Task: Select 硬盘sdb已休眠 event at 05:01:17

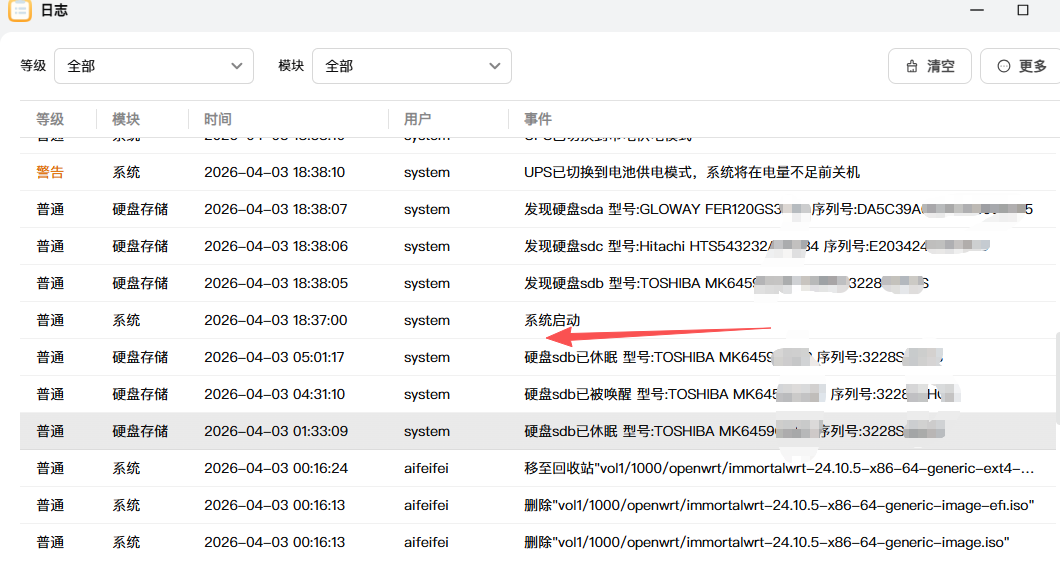Action: [x=733, y=357]
